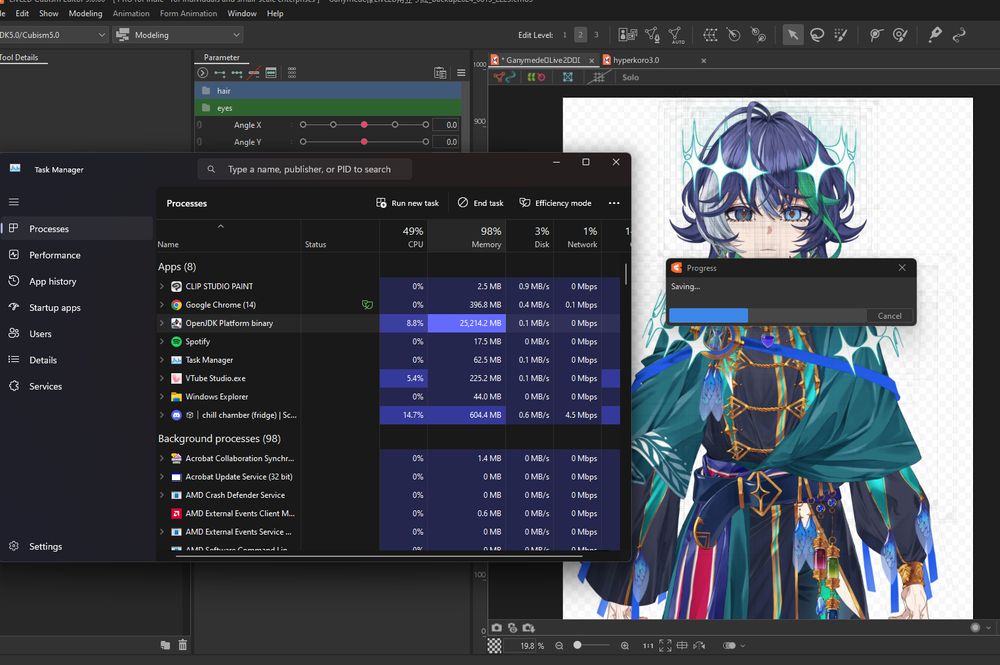Select Edit Level 2
The width and height of the screenshot is (1000, 665).
click(x=580, y=35)
